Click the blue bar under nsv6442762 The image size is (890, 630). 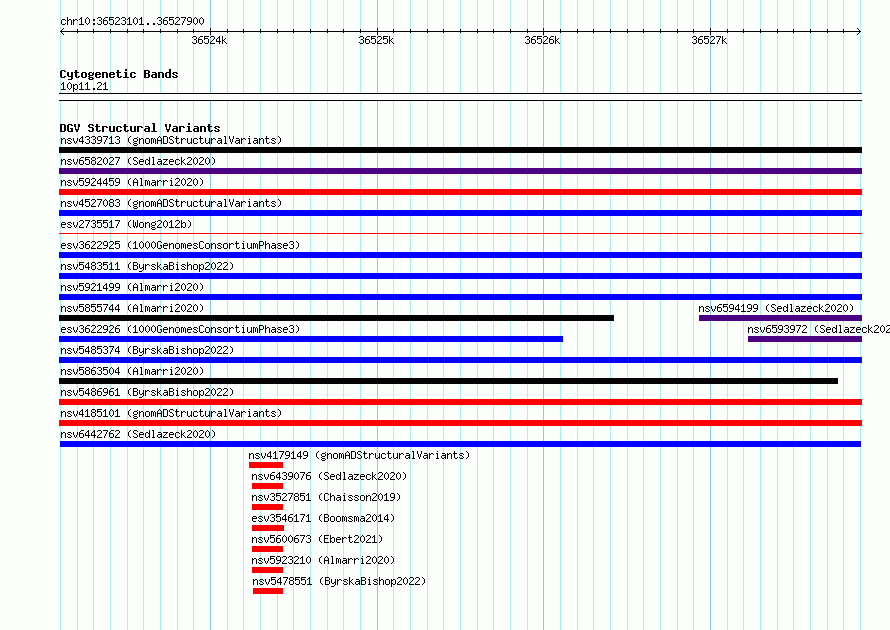(x=460, y=444)
